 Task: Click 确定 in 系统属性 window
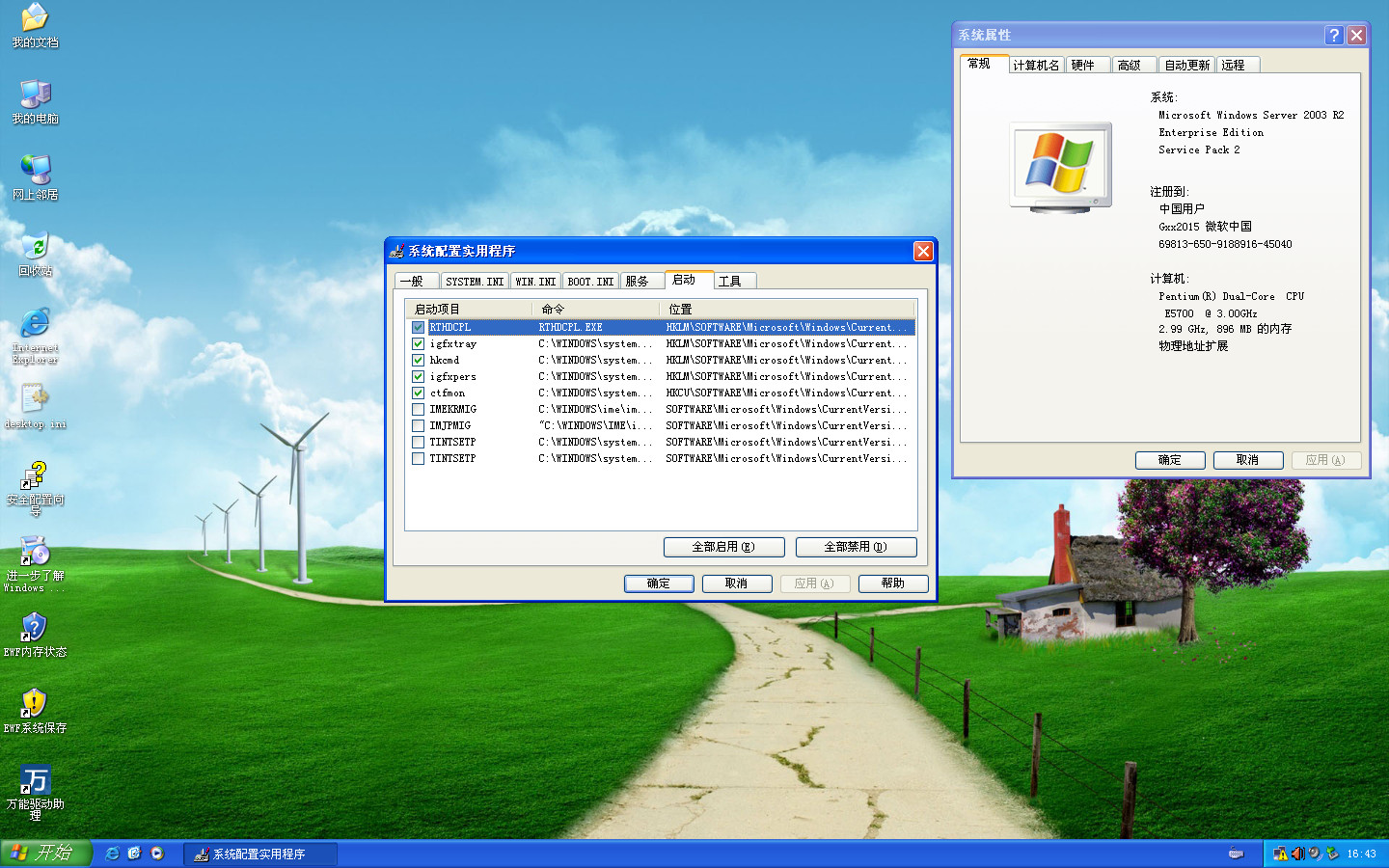(1170, 460)
